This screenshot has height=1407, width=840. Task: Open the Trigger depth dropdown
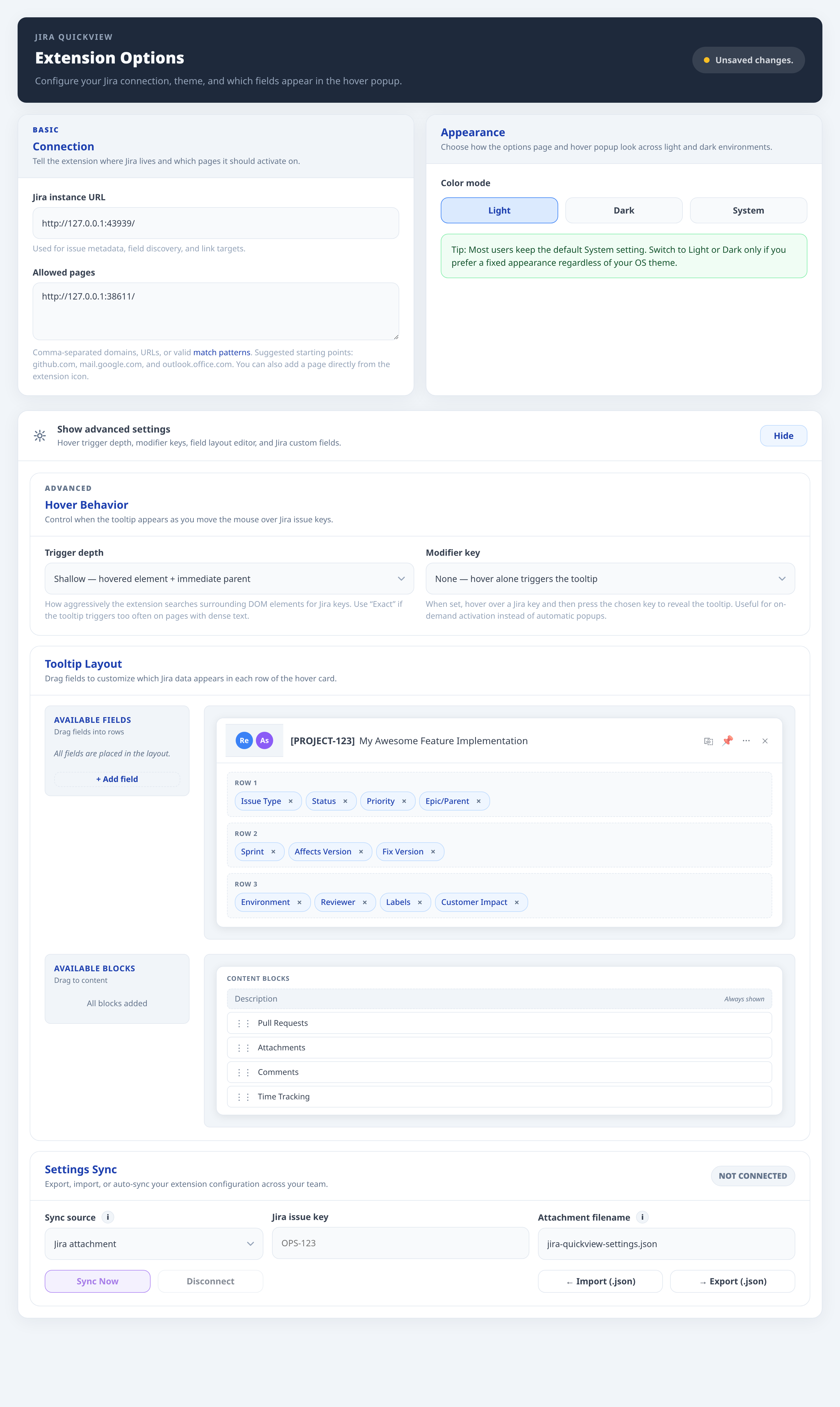click(x=229, y=578)
